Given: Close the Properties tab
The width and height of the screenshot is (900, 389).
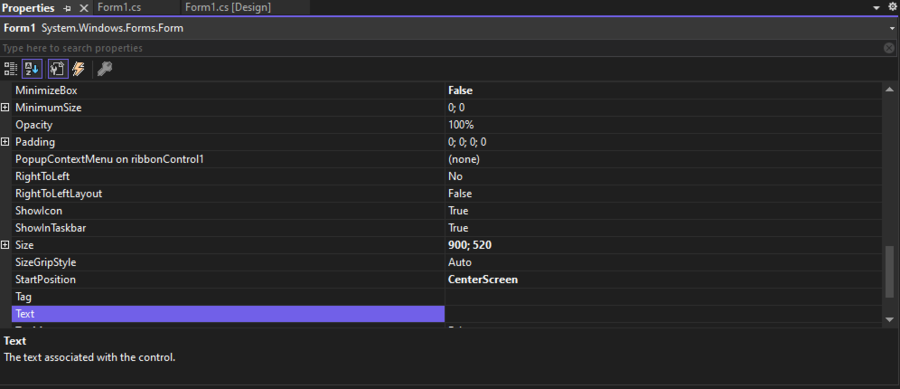Looking at the screenshot, I should pyautogui.click(x=83, y=8).
